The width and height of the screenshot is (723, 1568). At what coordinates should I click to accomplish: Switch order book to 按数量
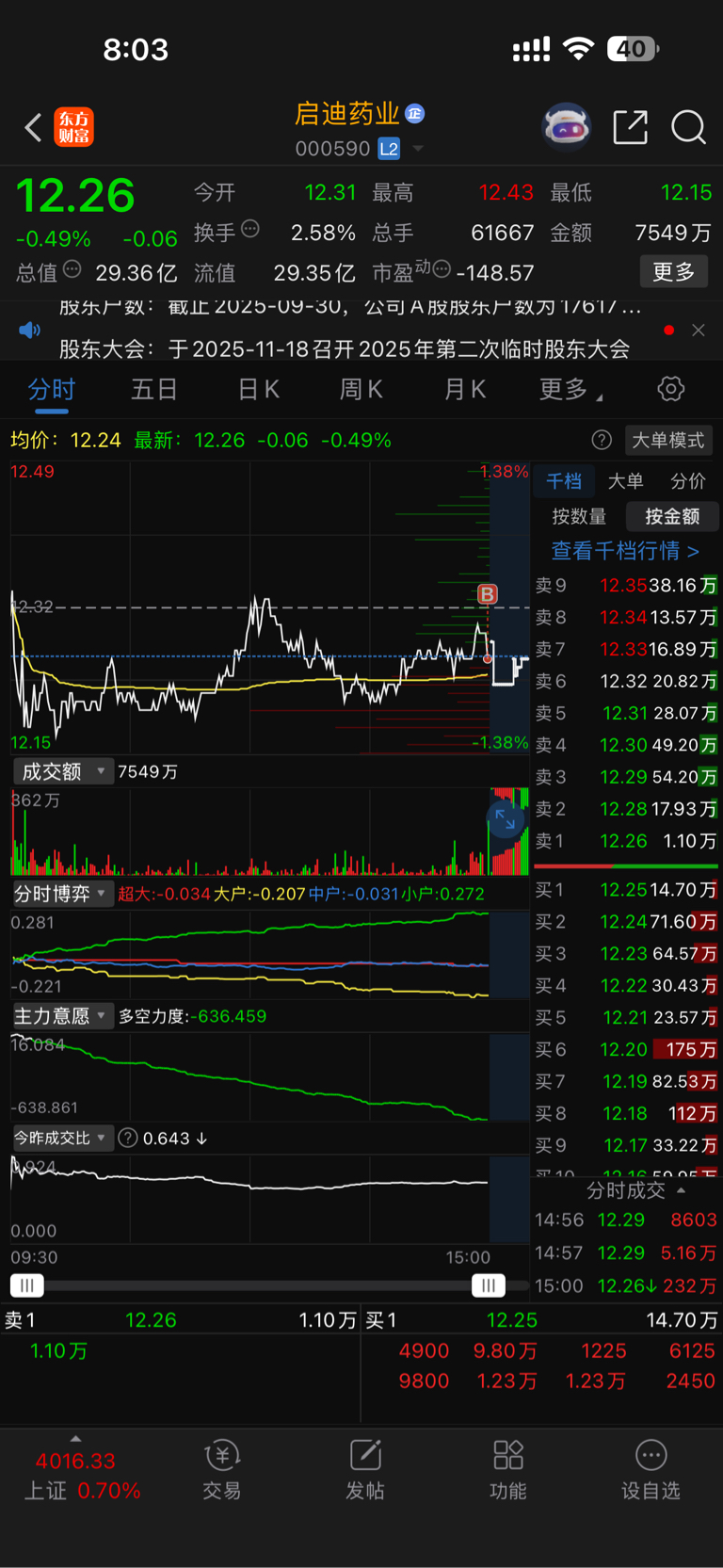[x=579, y=516]
